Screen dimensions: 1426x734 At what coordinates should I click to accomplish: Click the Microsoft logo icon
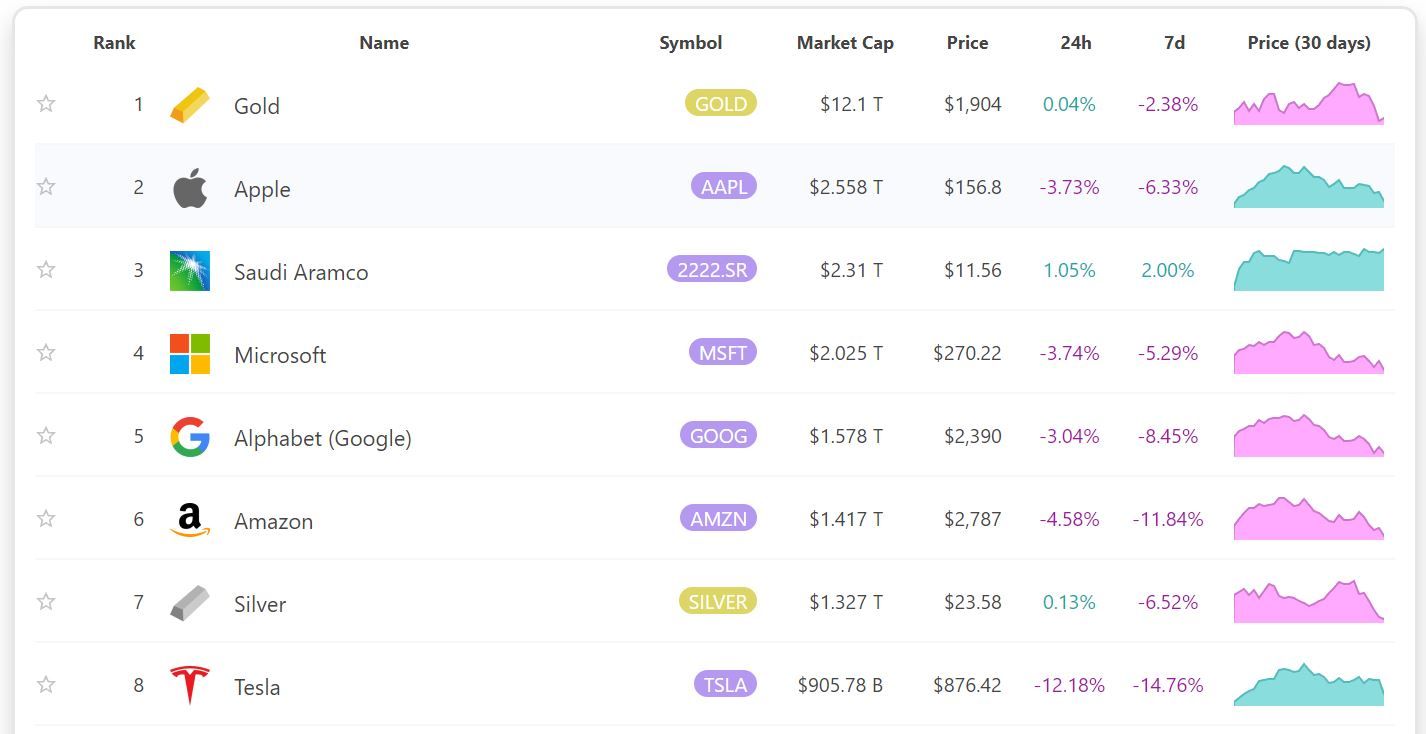coord(190,354)
